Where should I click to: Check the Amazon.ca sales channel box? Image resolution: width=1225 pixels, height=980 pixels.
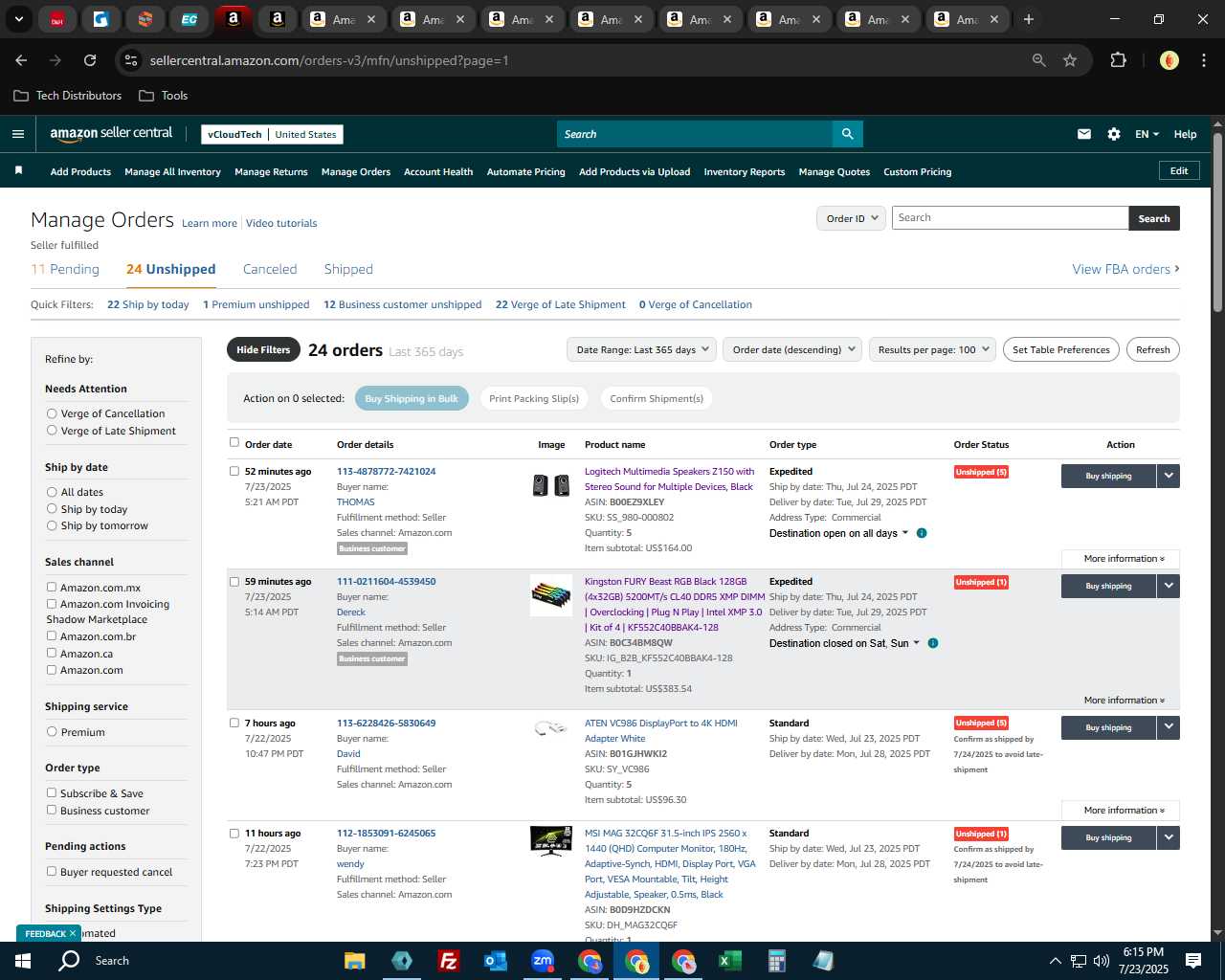click(52, 654)
